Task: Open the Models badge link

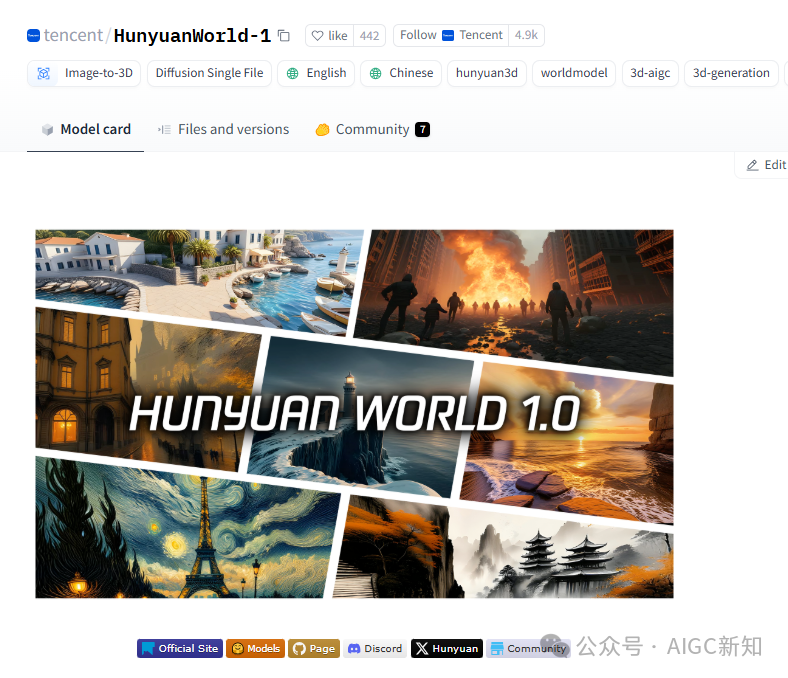Action: [x=255, y=649]
